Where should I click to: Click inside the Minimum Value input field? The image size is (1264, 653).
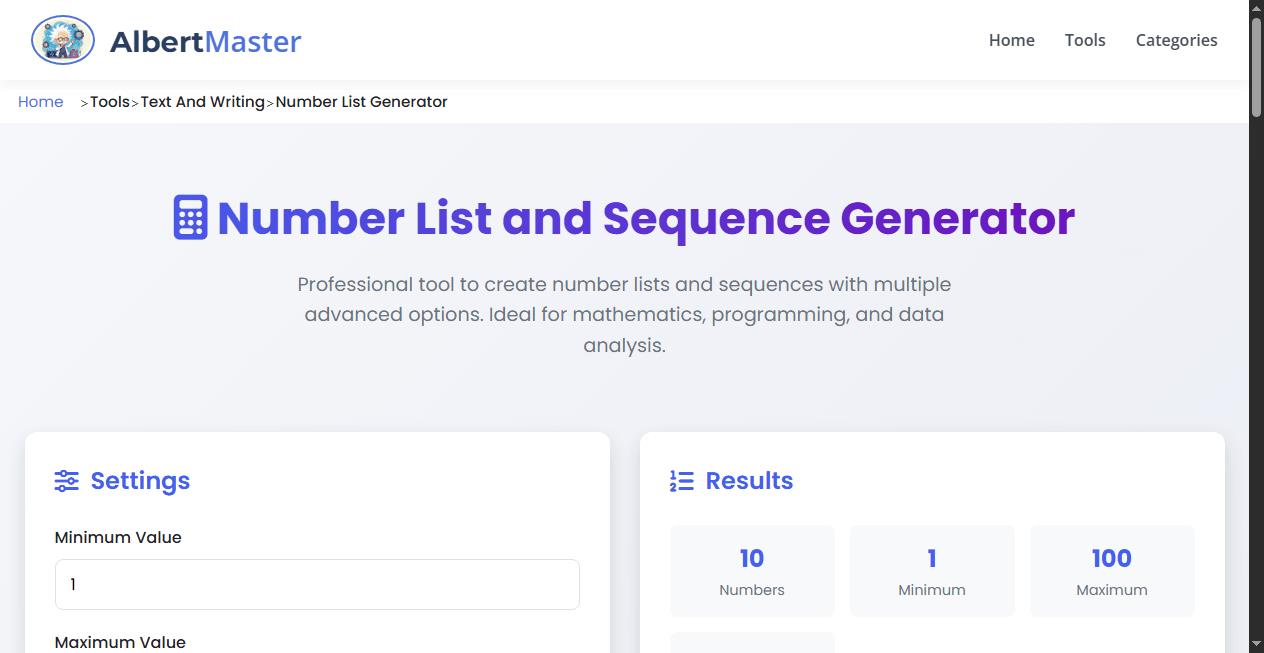pyautogui.click(x=317, y=584)
